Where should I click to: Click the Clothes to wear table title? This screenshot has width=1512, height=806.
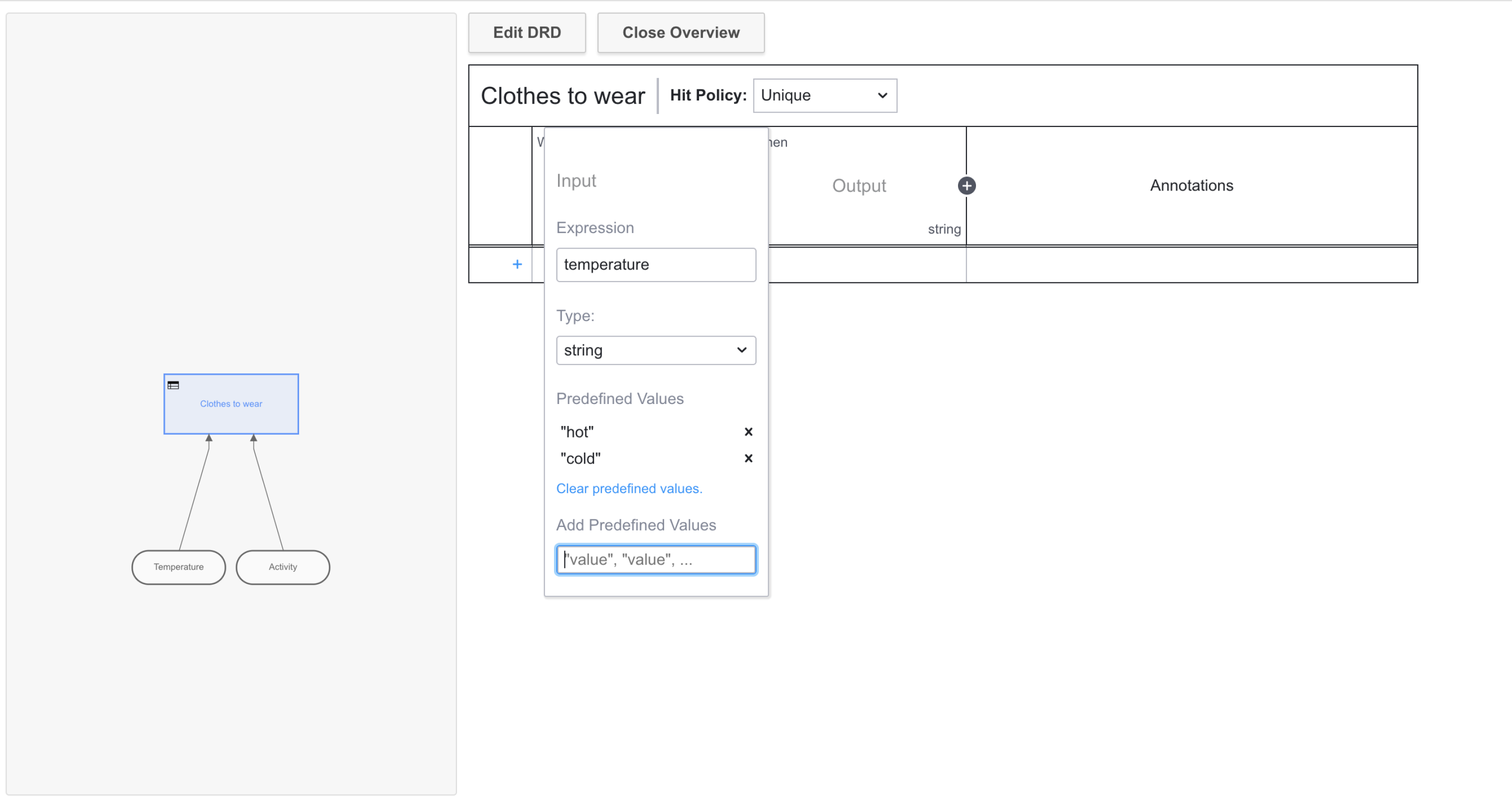tap(562, 95)
